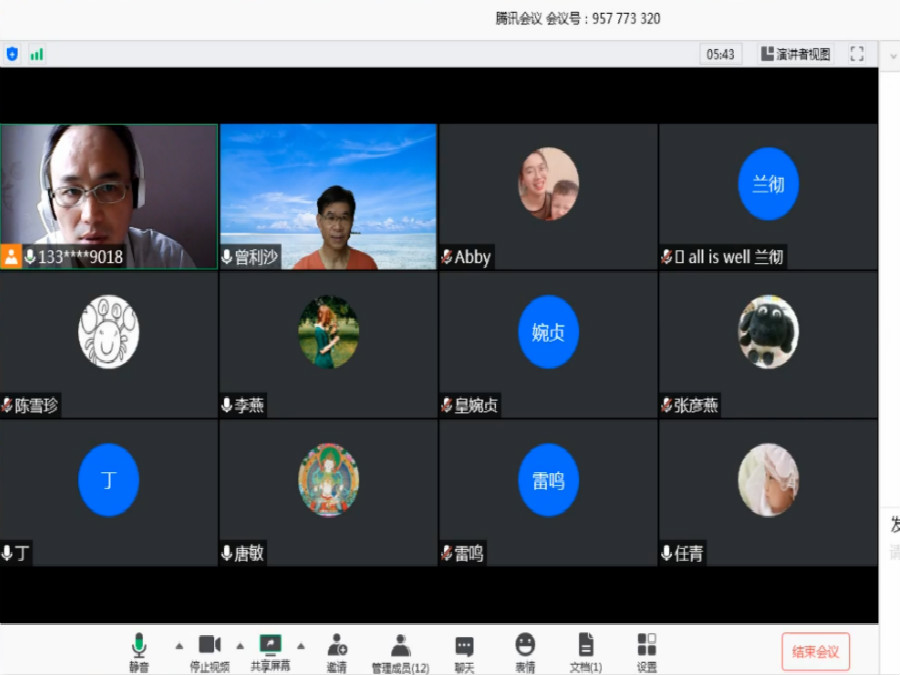Click the blue security shield icon
The image size is (900, 675).
[12, 54]
